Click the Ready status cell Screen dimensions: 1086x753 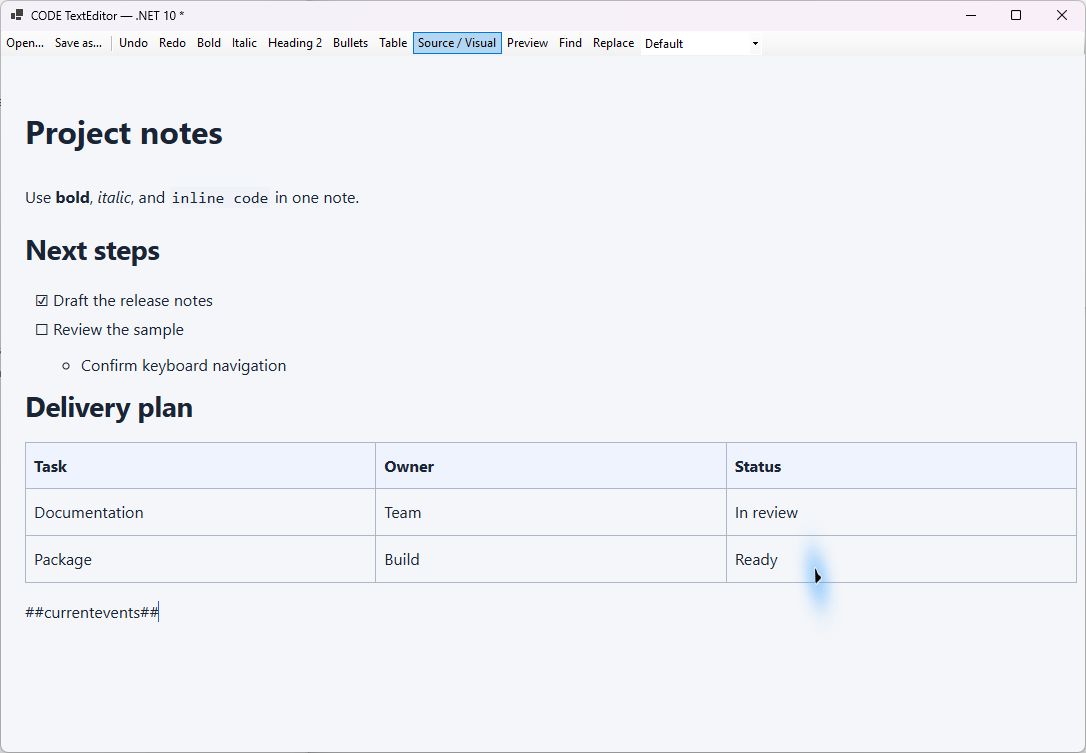tap(901, 559)
